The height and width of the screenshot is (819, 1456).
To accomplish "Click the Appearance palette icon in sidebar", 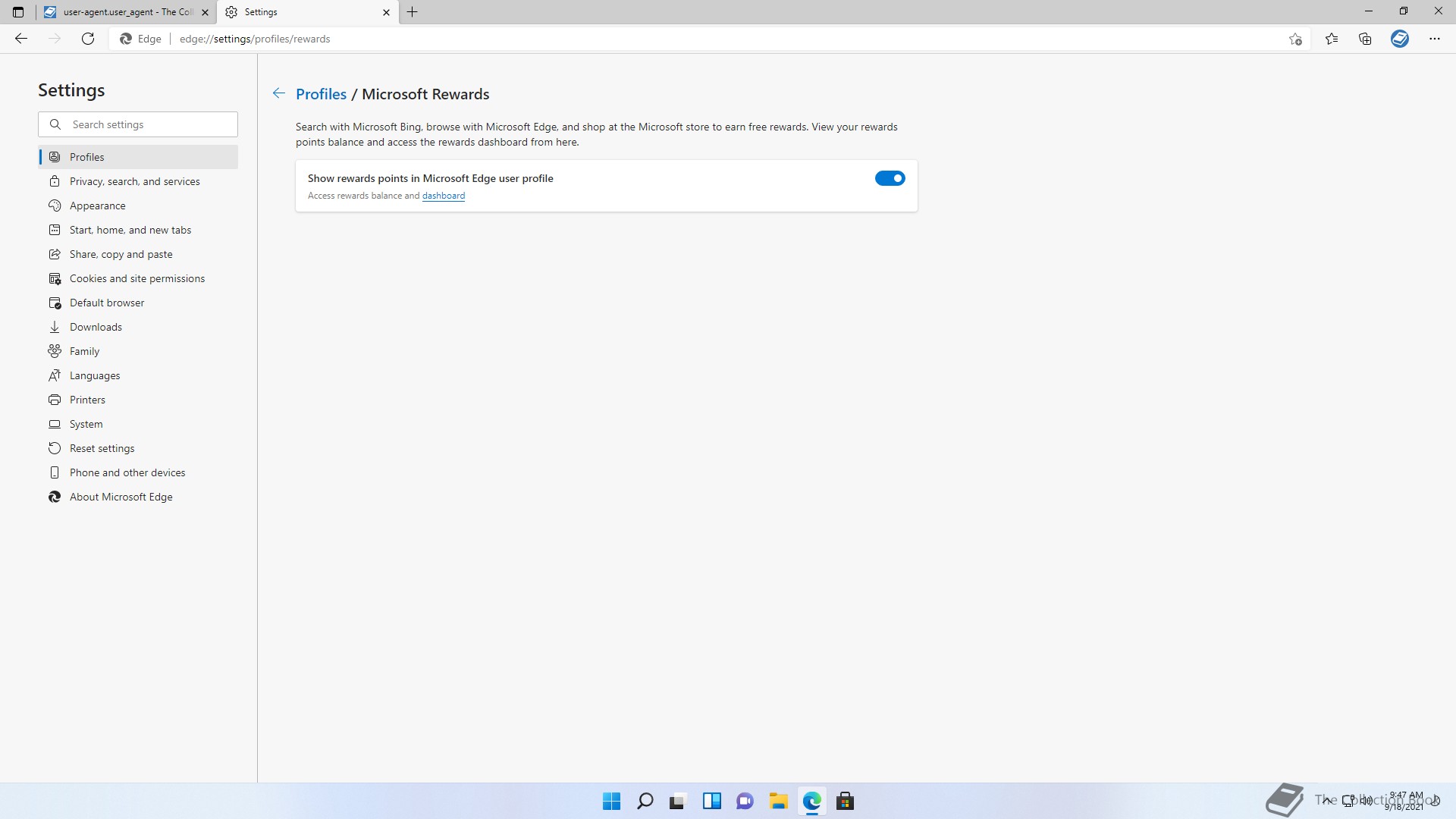I will pyautogui.click(x=55, y=206).
